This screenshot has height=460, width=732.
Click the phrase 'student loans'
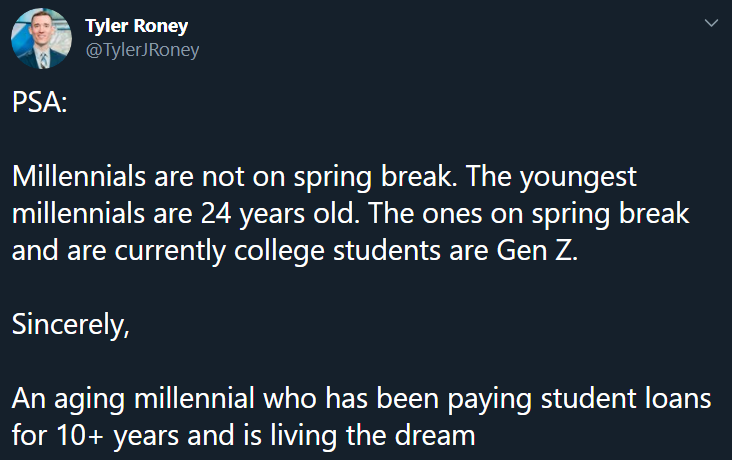click(626, 398)
